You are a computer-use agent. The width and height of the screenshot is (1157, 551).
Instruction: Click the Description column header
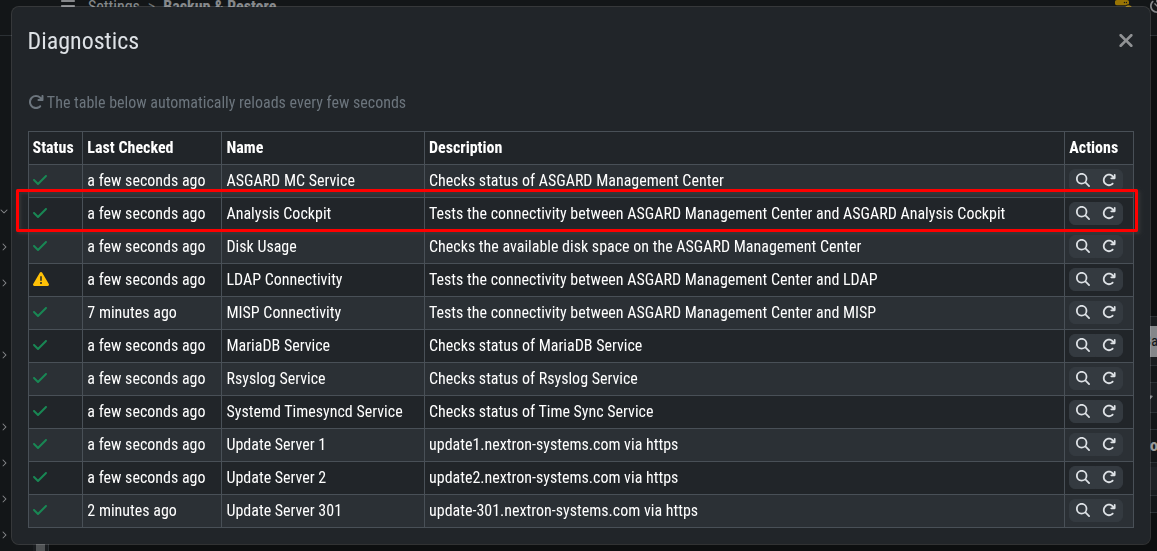[465, 147]
